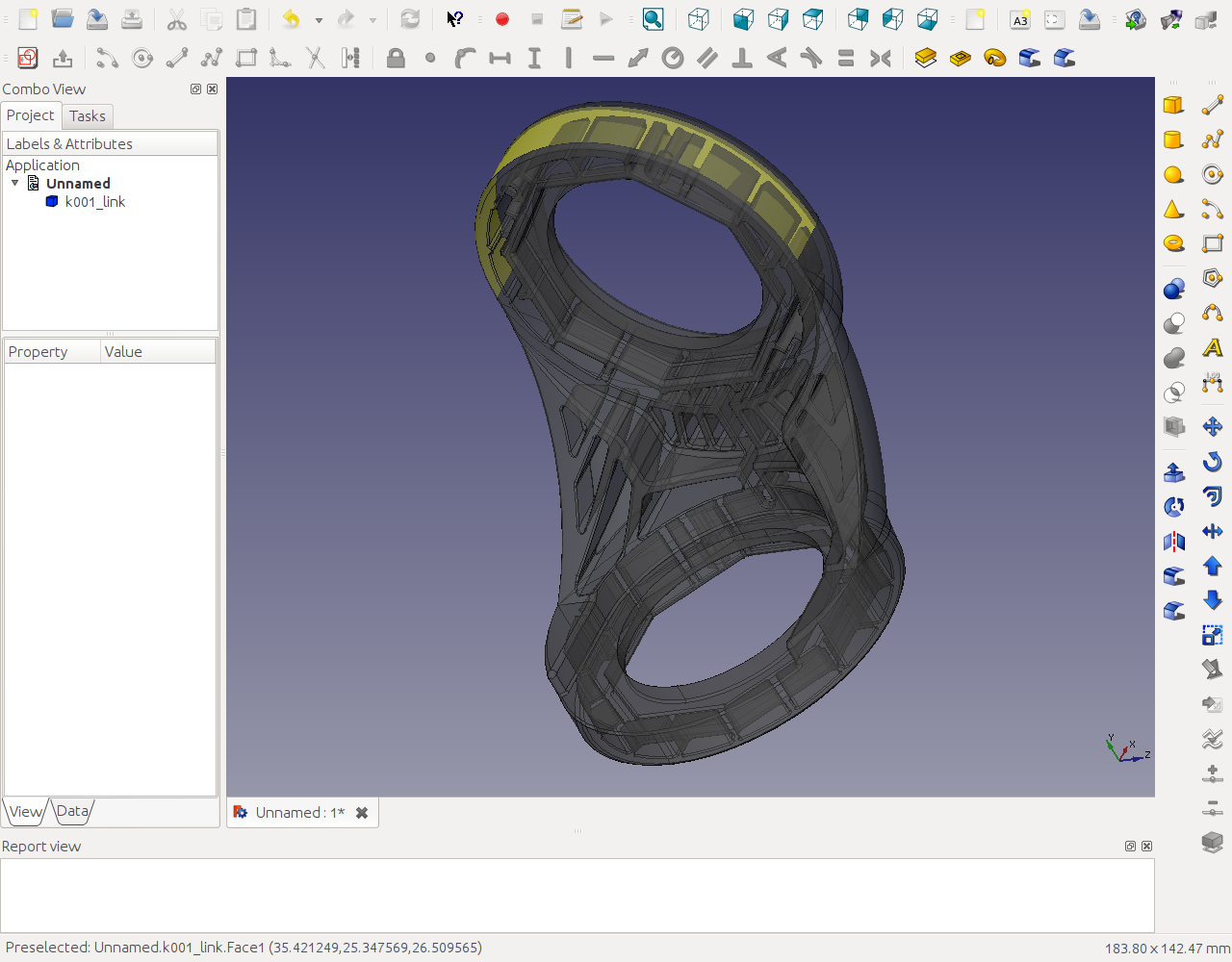Start recording a macro with red dot
The height and width of the screenshot is (962, 1232).
click(501, 19)
